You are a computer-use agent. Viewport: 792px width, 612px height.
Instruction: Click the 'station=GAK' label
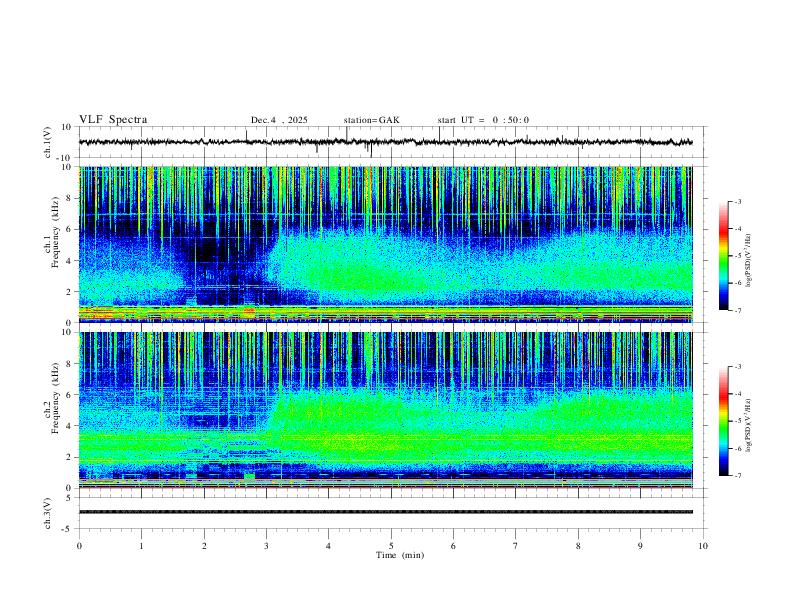click(371, 120)
